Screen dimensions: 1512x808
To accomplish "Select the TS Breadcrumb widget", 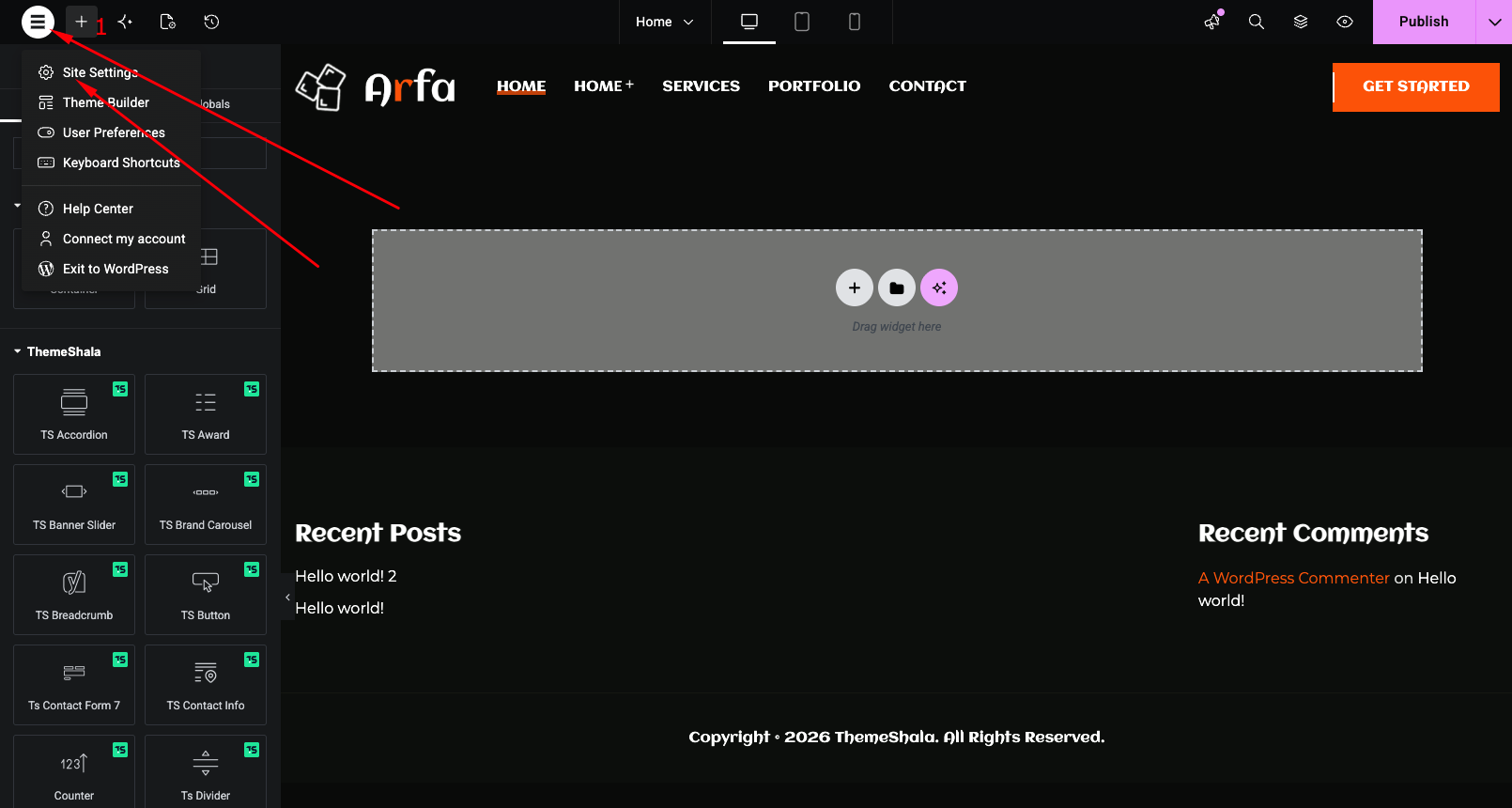I will click(x=74, y=595).
